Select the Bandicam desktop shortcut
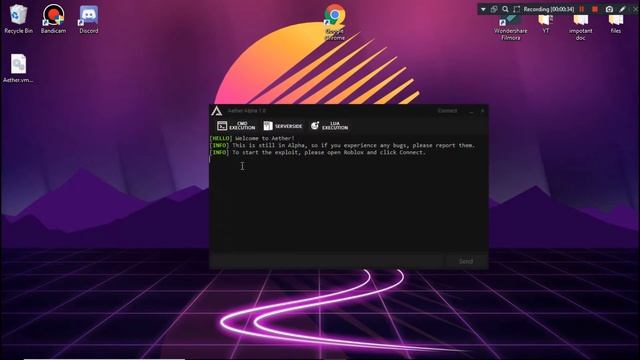Image resolution: width=640 pixels, height=360 pixels. (53, 19)
